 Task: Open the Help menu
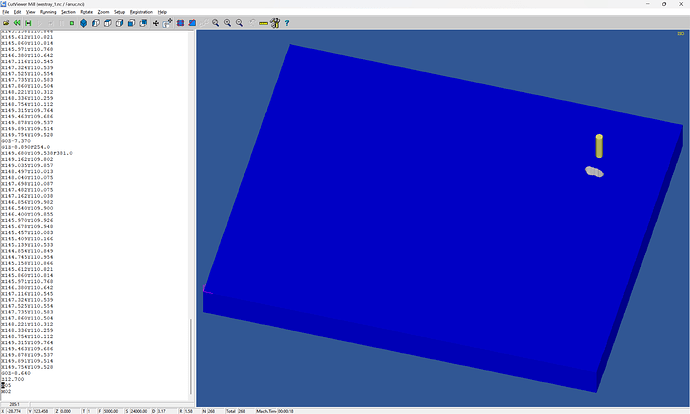coord(162,12)
